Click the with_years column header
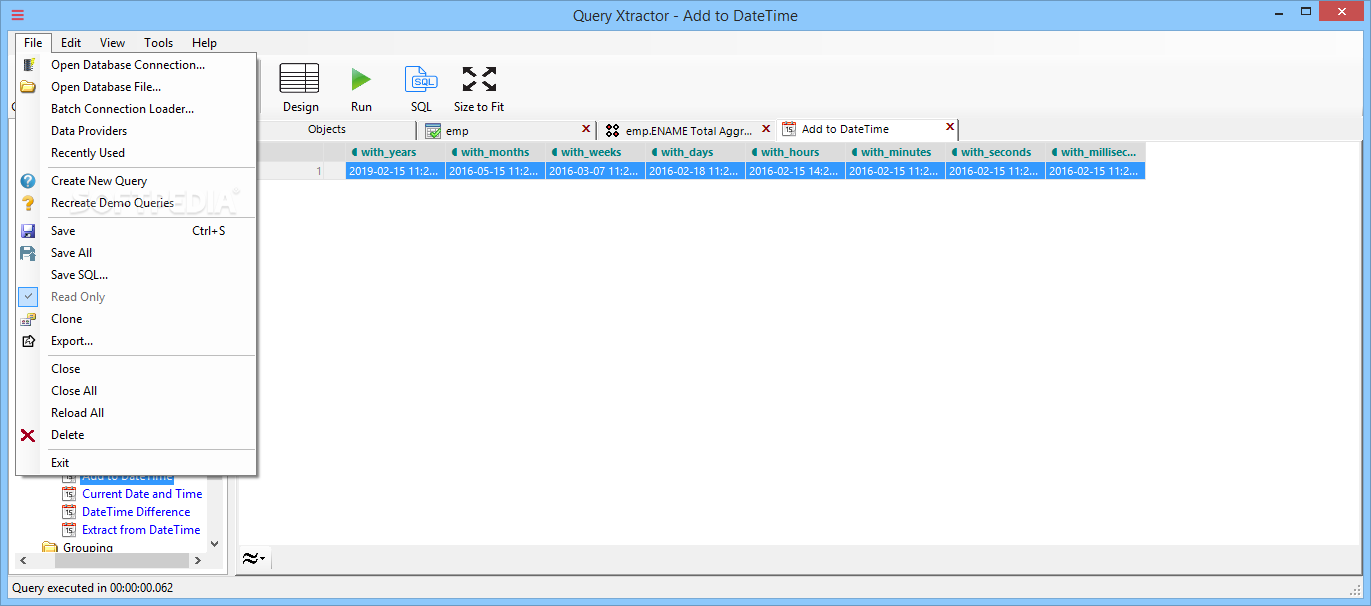 (395, 152)
